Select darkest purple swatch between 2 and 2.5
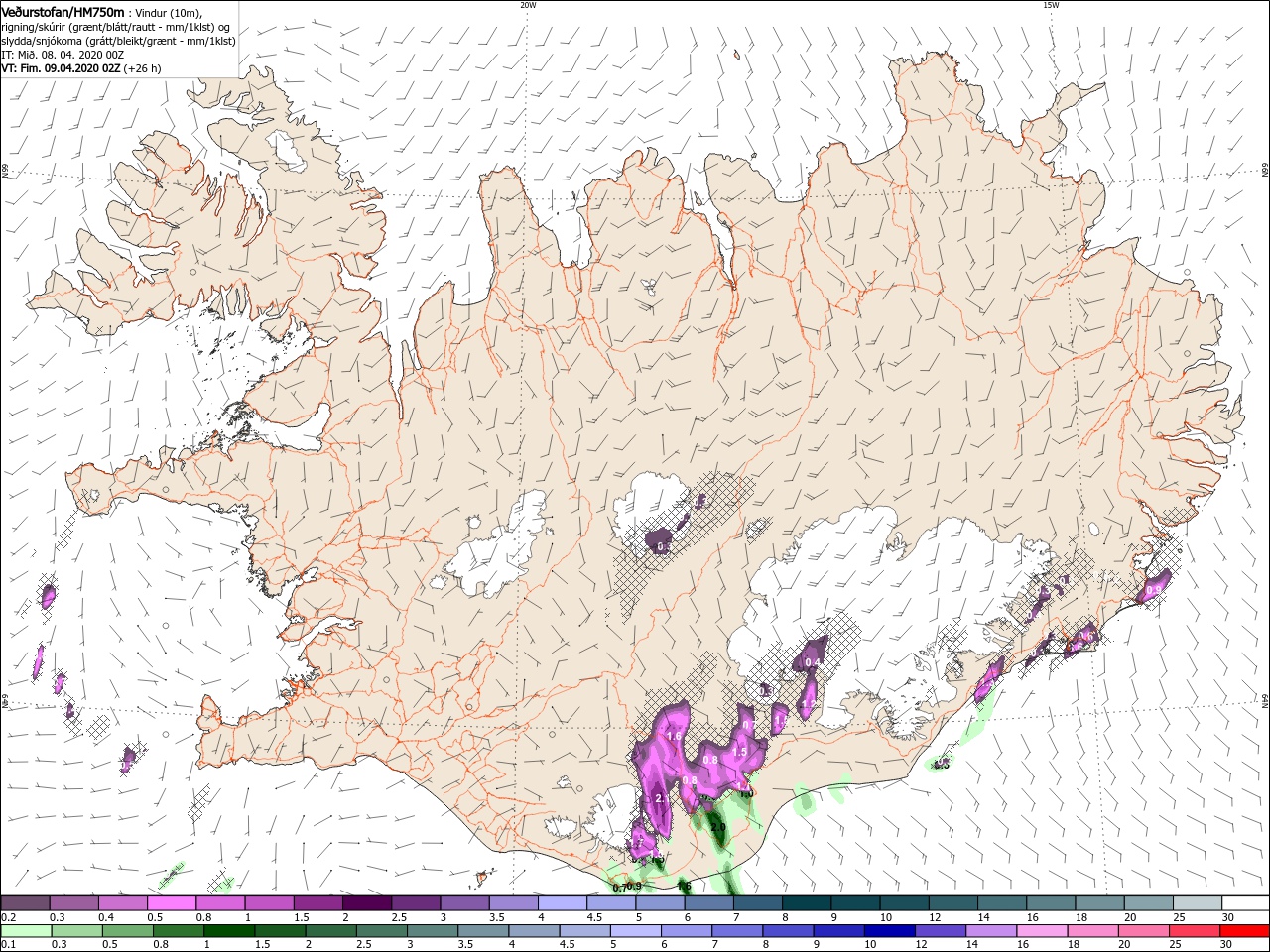 point(366,903)
